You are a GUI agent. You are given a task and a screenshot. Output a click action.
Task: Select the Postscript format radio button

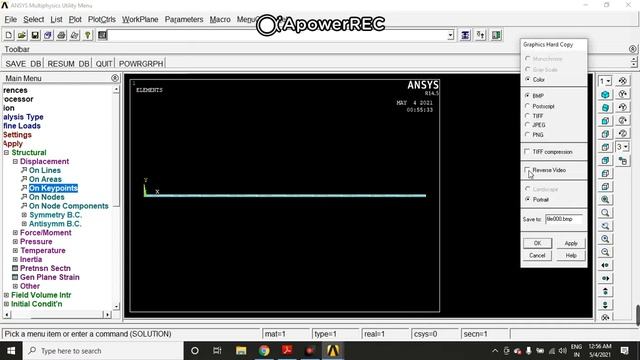528,106
